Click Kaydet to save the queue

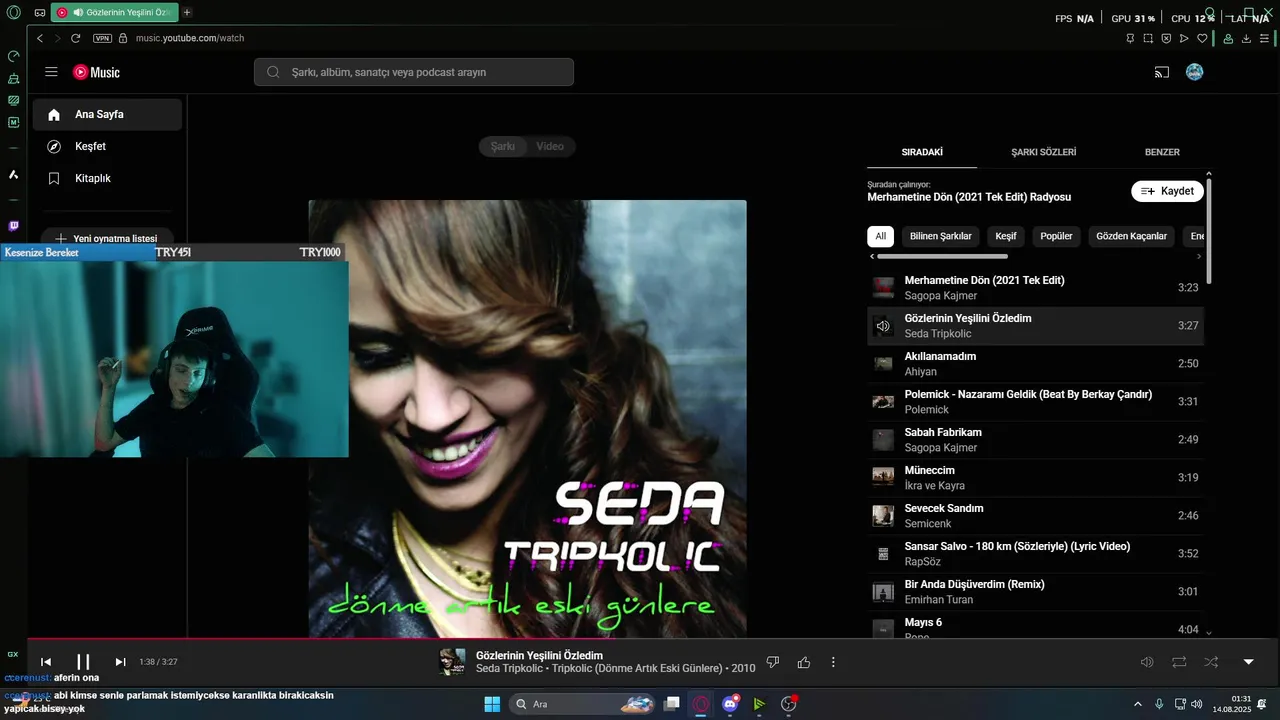point(1167,191)
